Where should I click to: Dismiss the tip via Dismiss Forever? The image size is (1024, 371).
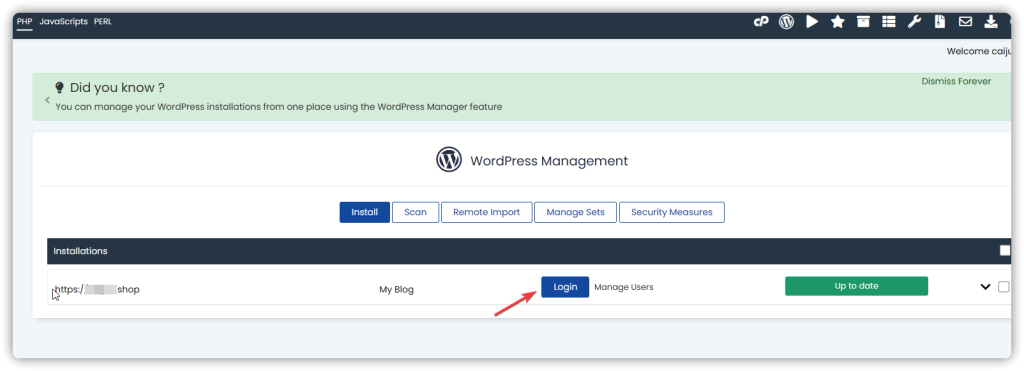coord(956,82)
